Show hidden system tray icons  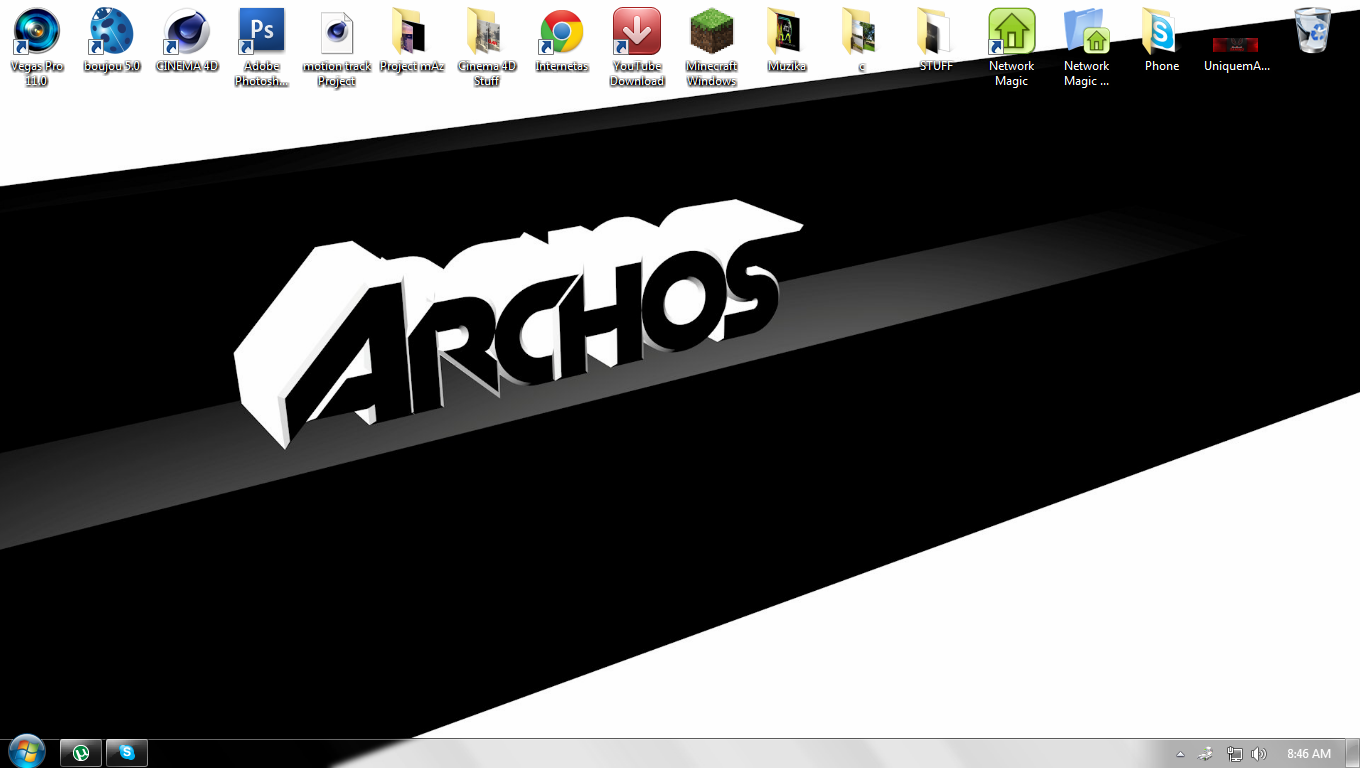tap(1180, 754)
